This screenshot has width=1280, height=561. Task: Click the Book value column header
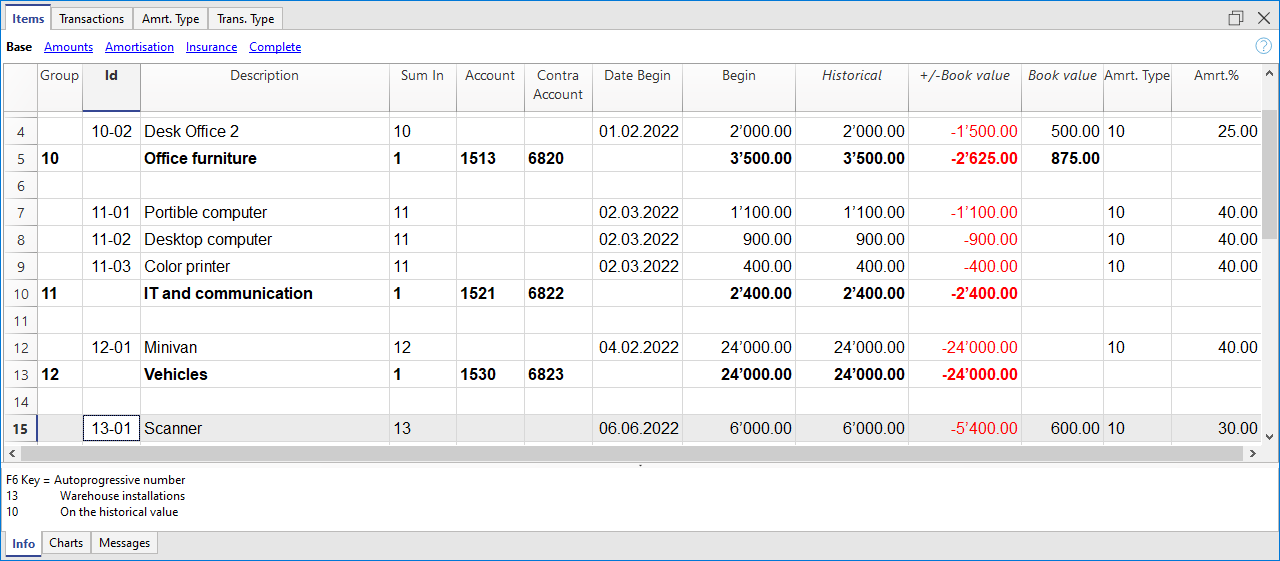click(x=1062, y=76)
